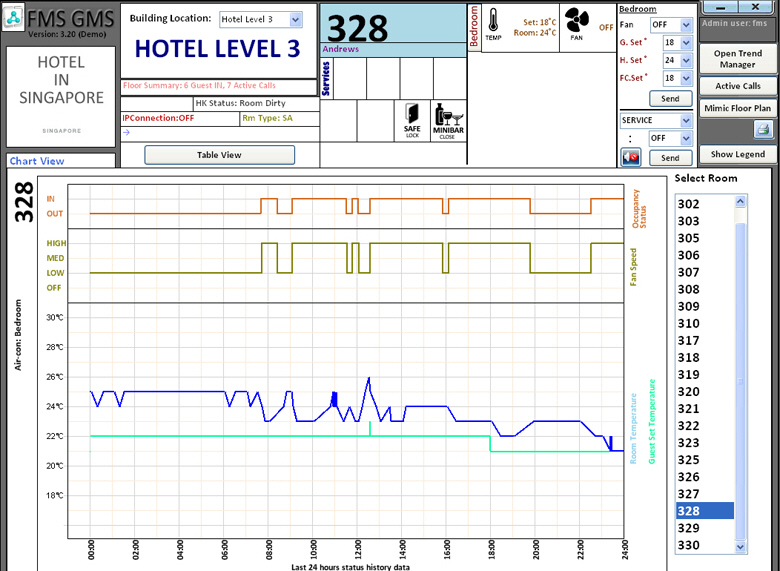The height and width of the screenshot is (571, 780).
Task: Click the thermometer Temp icon
Action: 494,24
